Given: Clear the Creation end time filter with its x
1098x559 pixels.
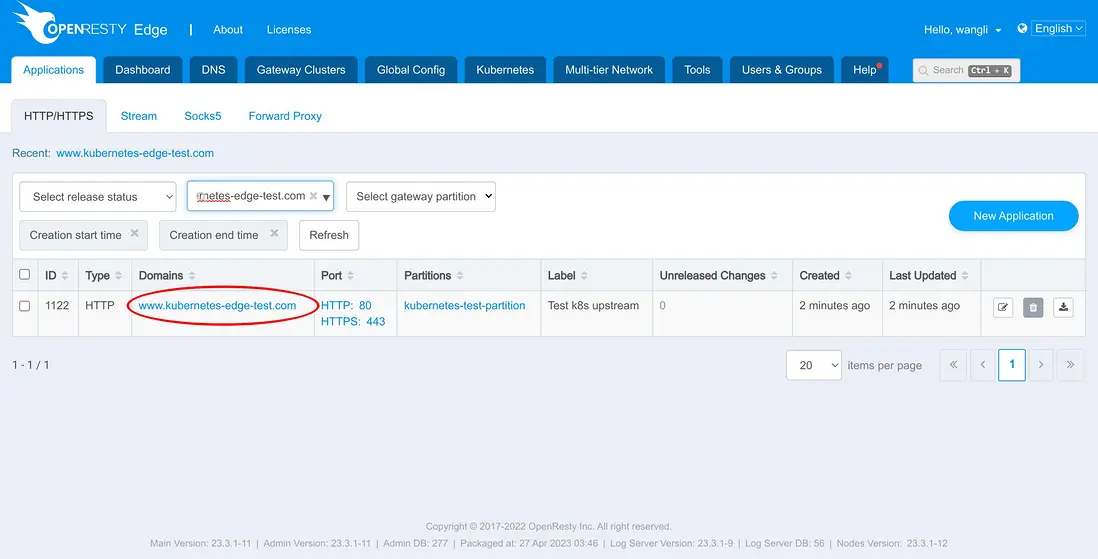Looking at the screenshot, I should point(274,233).
